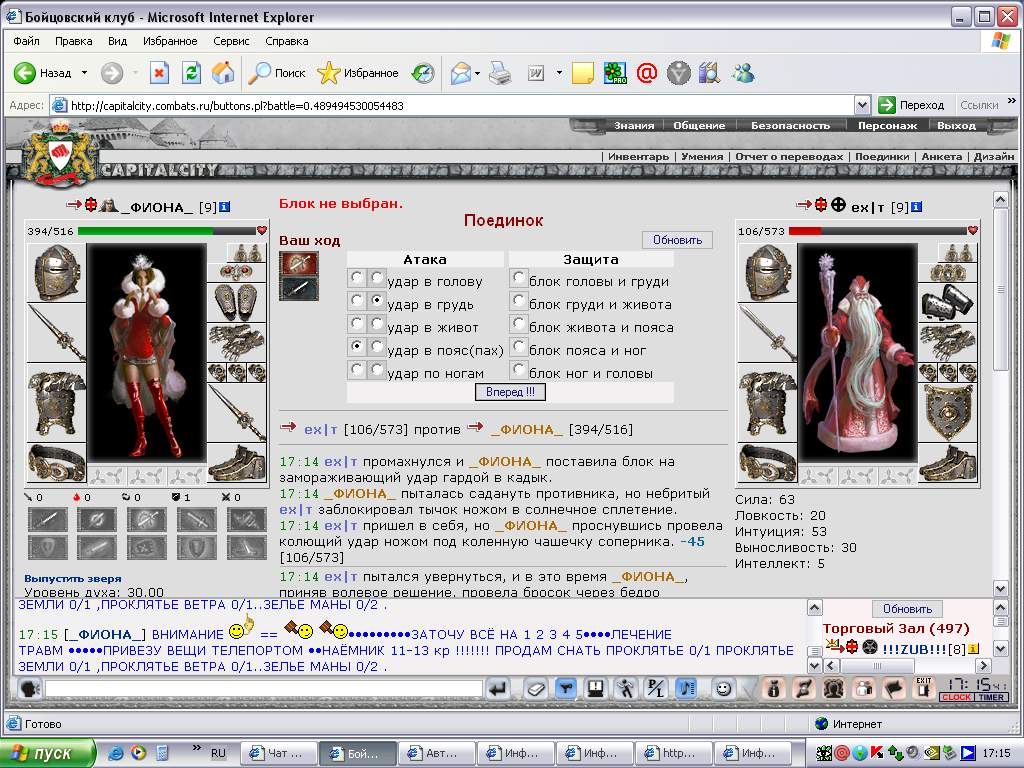The image size is (1024, 768).
Task: Toggle the music note sound icon
Action: (x=686, y=689)
